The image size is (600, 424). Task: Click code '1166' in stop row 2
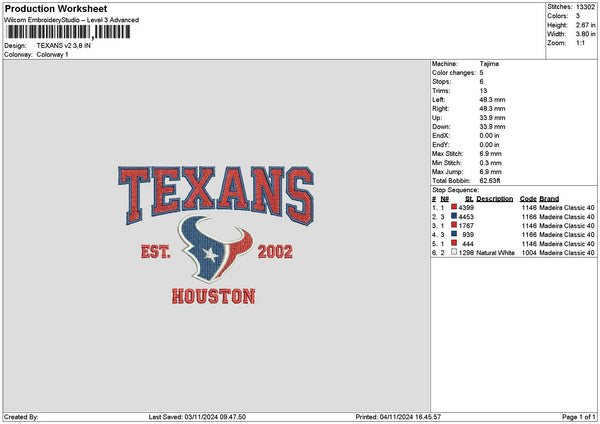(x=529, y=217)
